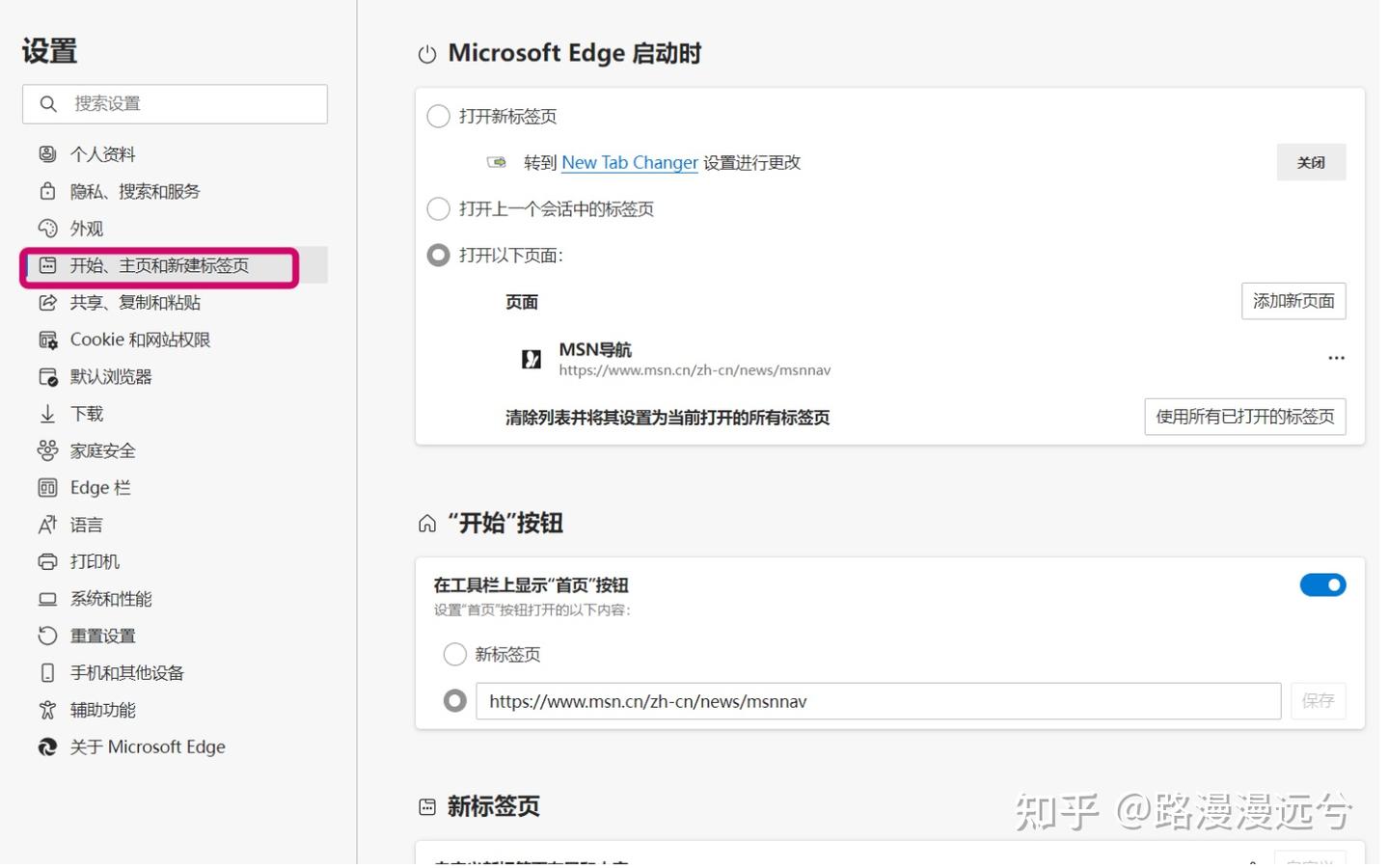Click the browser icon beside 默认浏览器
Viewport: 1389px width, 868px height.
47,376
